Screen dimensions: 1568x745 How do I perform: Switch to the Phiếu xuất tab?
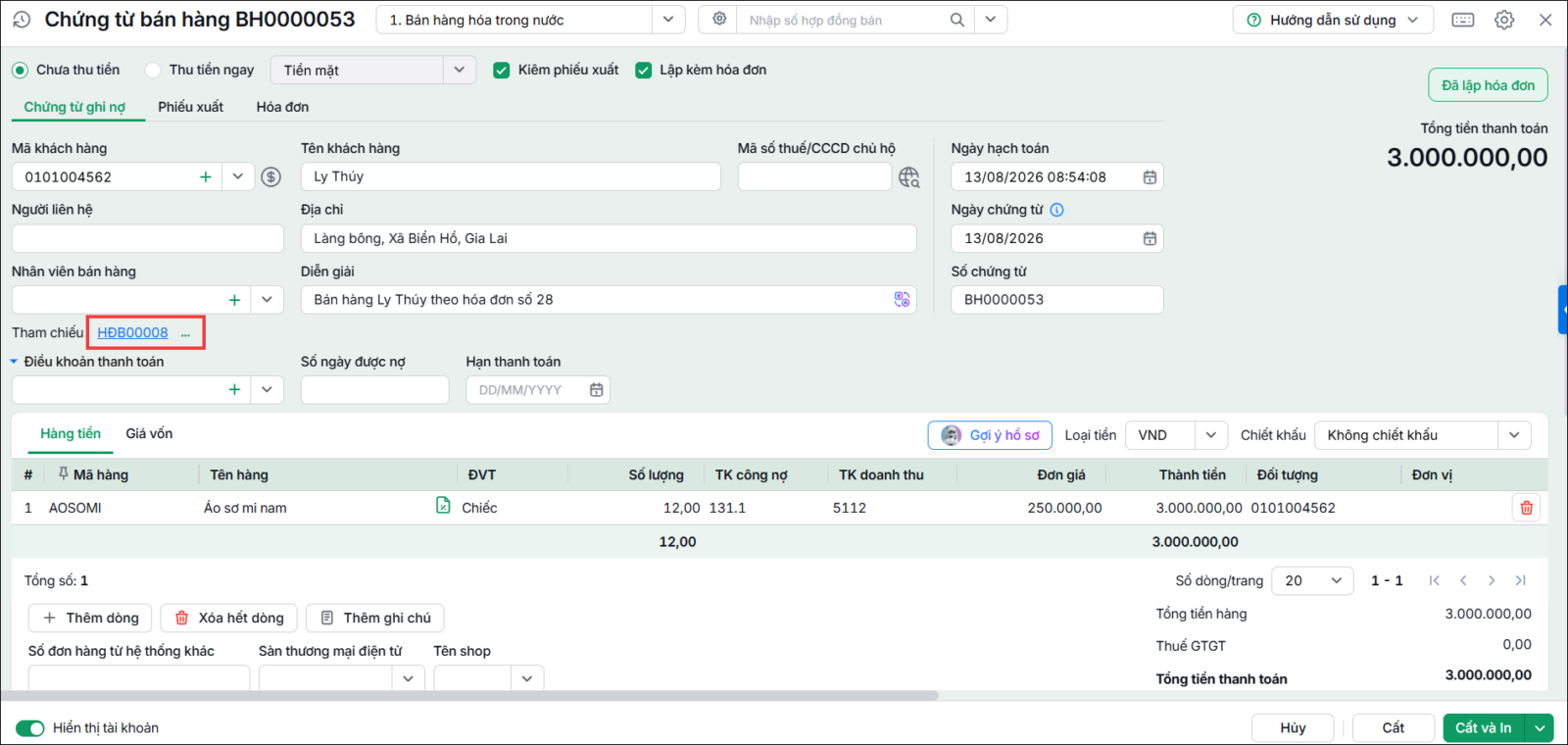click(190, 107)
